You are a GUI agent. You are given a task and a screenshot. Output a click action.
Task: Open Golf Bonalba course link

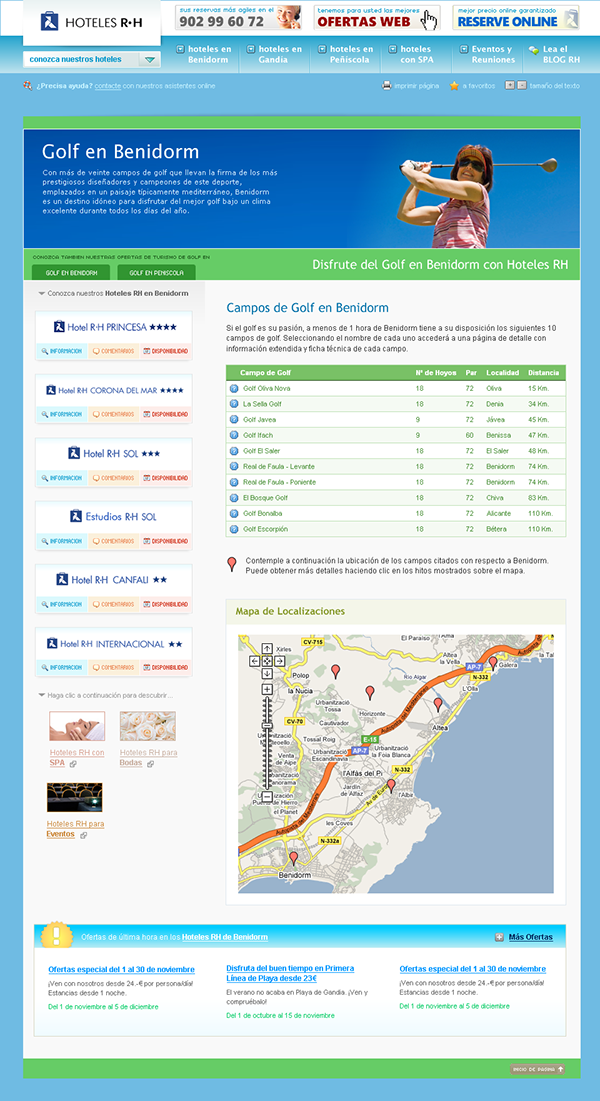[x=262, y=513]
